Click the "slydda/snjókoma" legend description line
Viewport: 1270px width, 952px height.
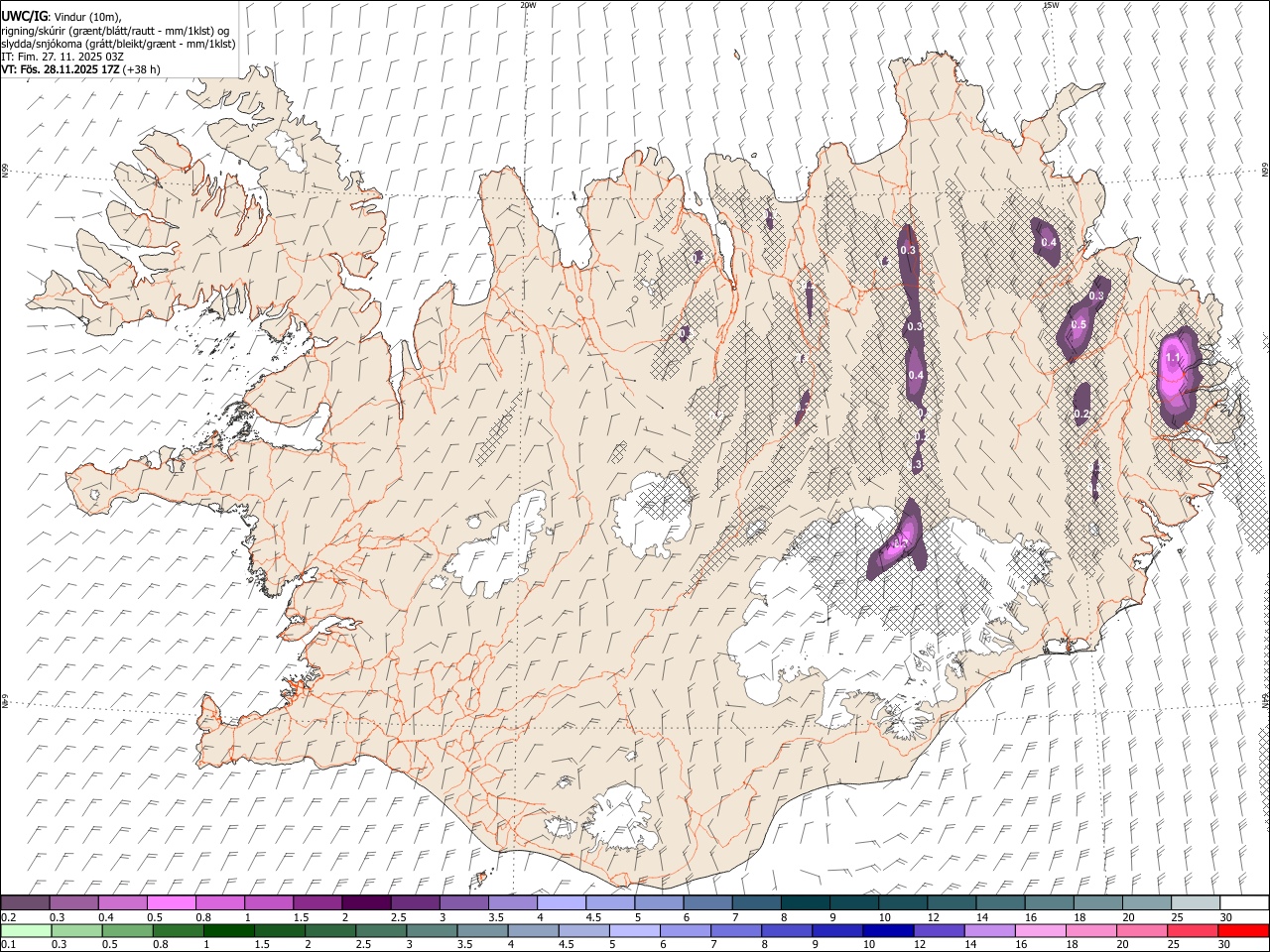[x=118, y=44]
